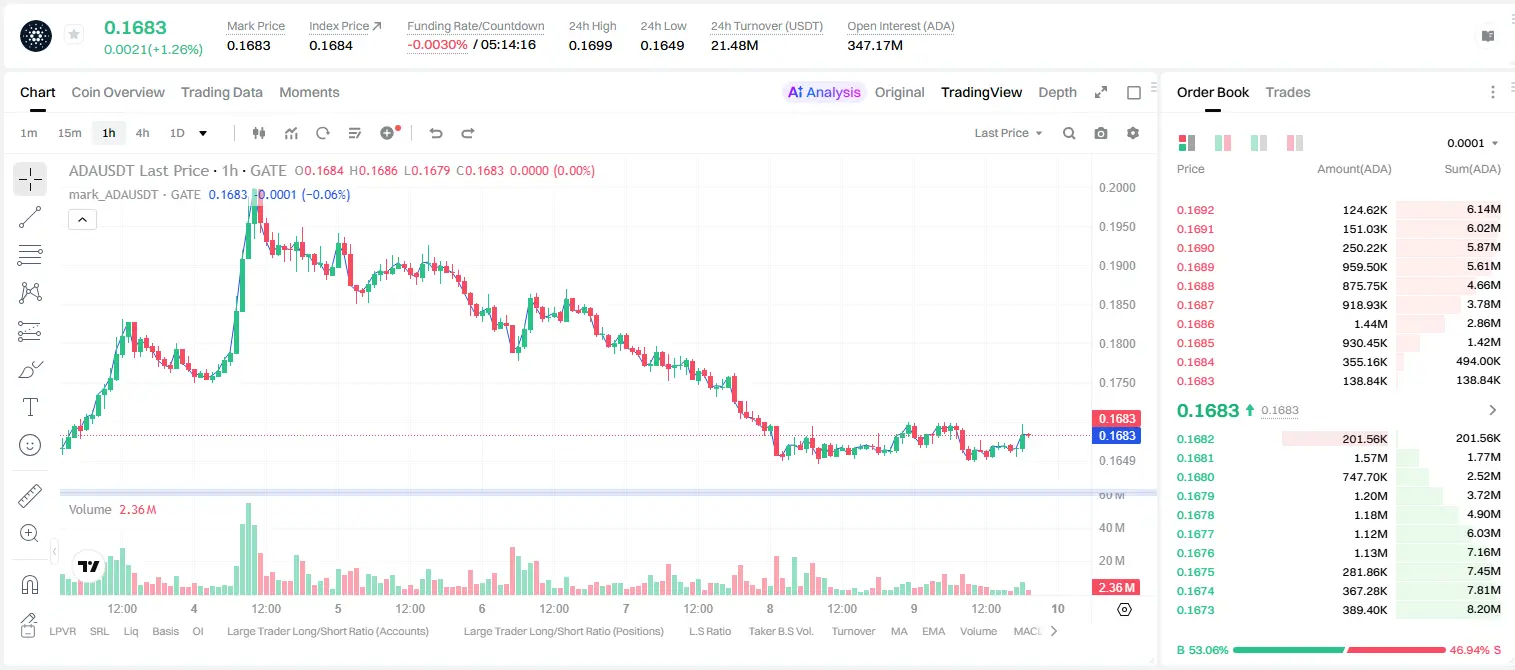
Task: Click the undo arrow in chart toolbar
Action: point(435,133)
